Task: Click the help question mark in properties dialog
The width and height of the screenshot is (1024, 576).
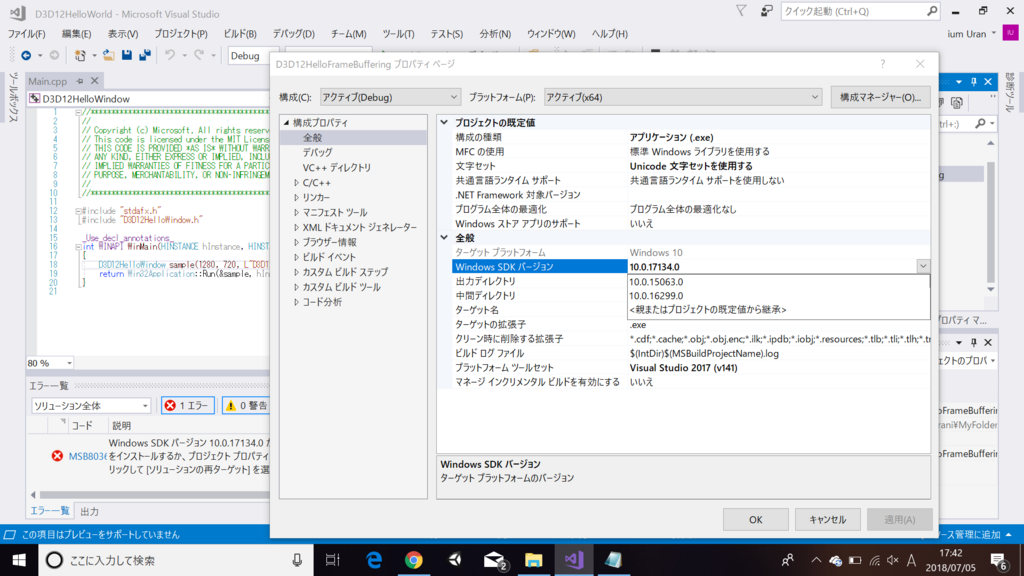Action: tap(883, 64)
